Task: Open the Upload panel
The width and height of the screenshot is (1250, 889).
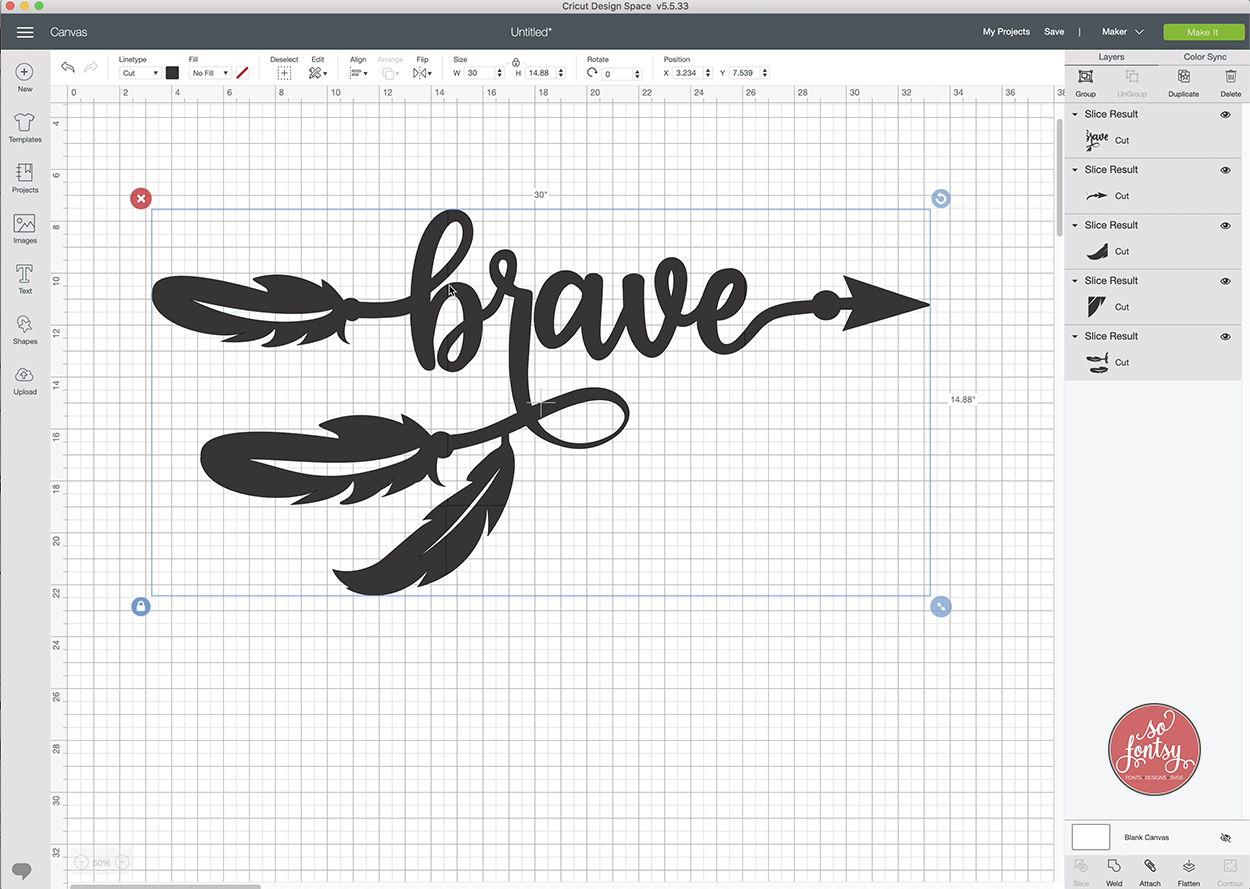Action: pos(25,380)
